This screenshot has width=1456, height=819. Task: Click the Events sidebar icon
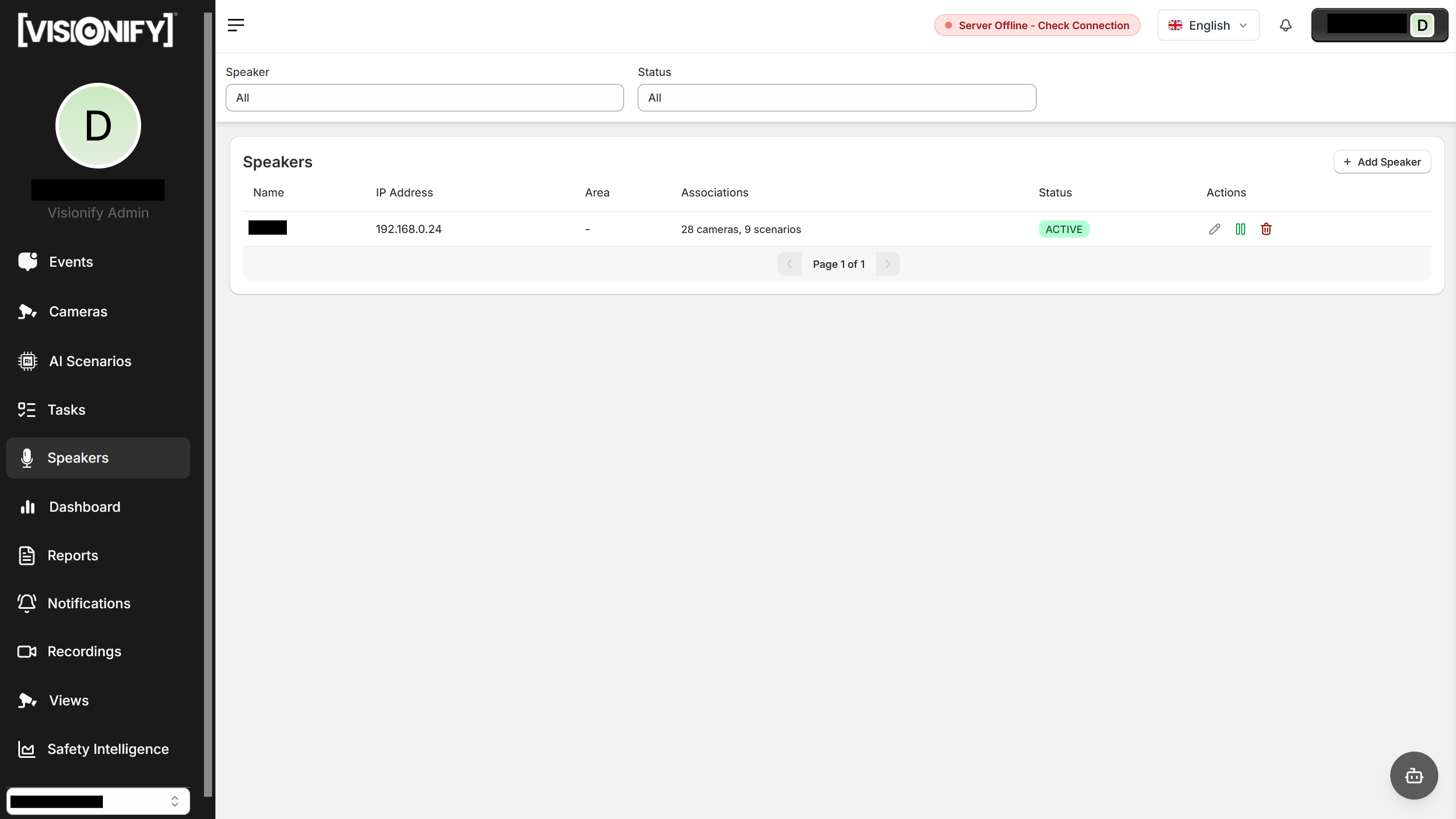click(x=27, y=262)
